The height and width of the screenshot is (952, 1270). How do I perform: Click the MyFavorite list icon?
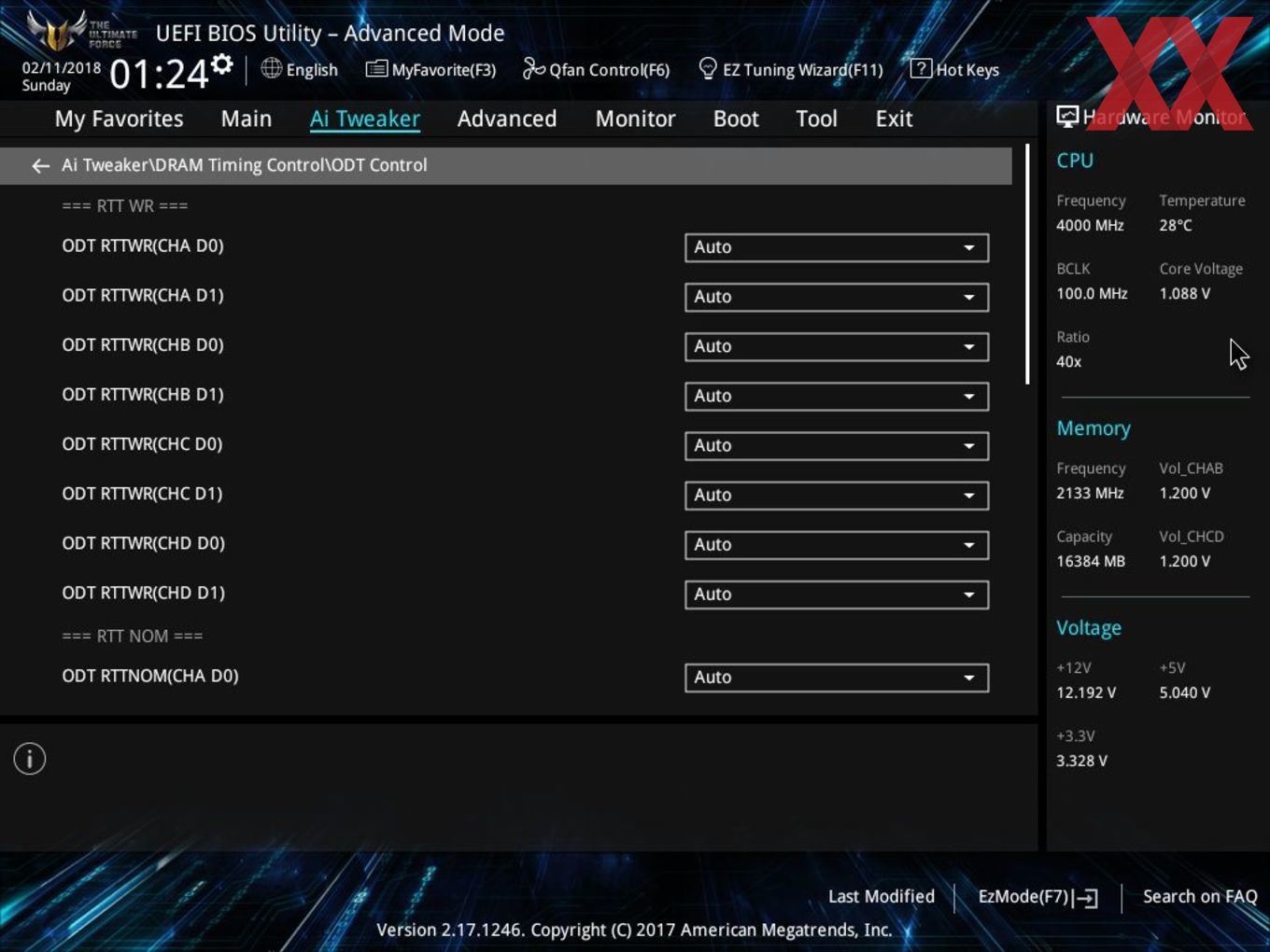tap(376, 68)
